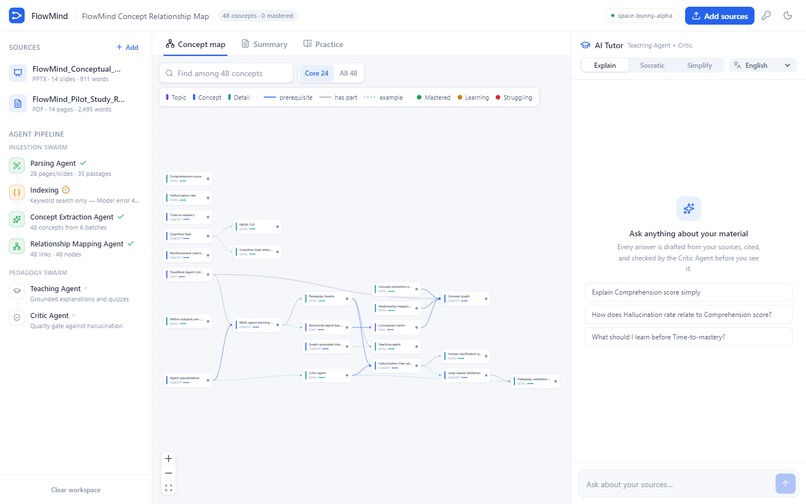
Task: Click the status dot on Pedagogy validation node
Action: tap(555, 381)
